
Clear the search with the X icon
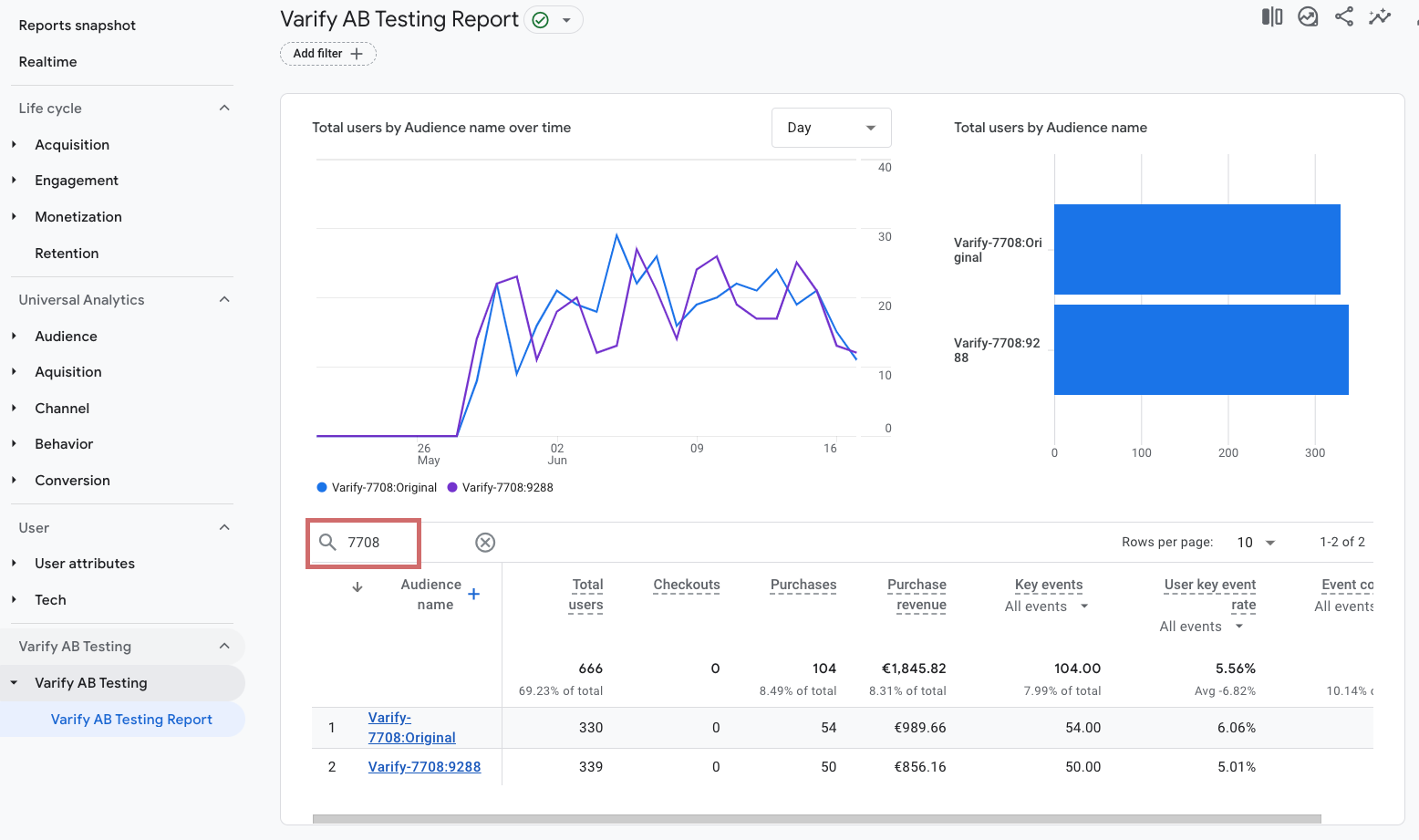(485, 543)
